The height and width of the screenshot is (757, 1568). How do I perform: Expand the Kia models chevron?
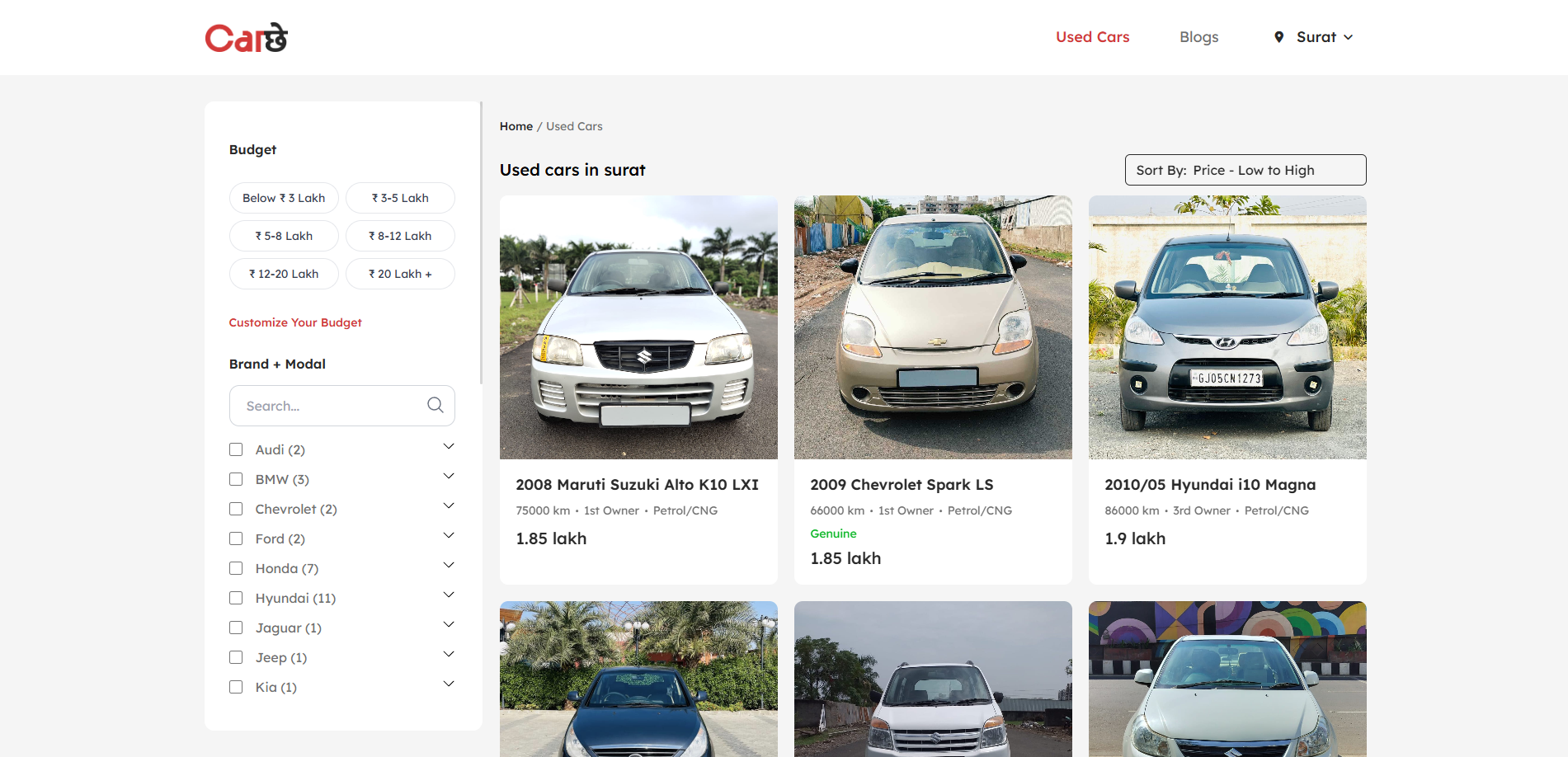tap(449, 684)
